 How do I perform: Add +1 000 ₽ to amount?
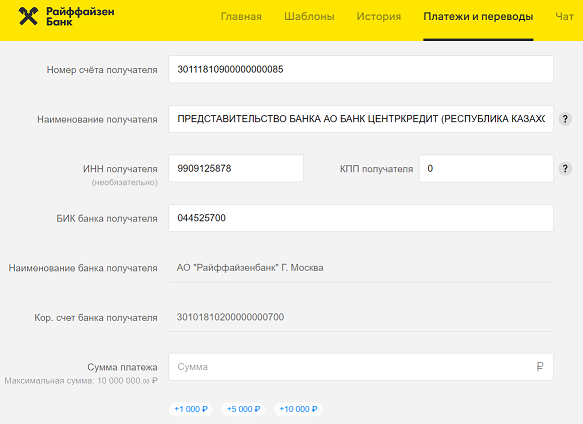tap(191, 409)
